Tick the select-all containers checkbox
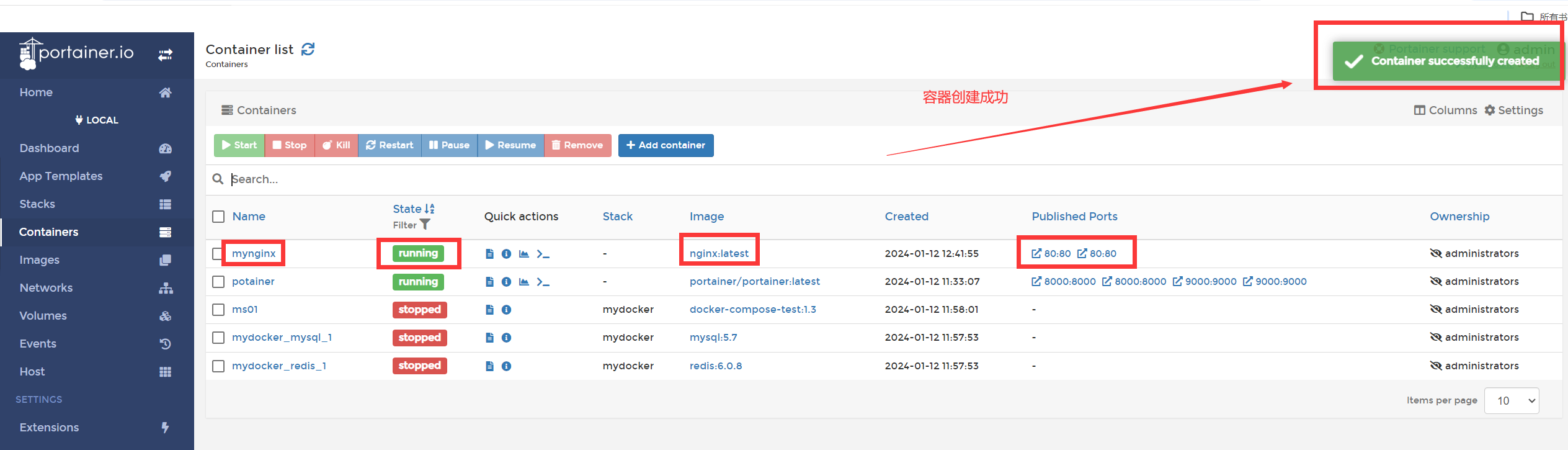Screen dimensions: 1568x450 pyautogui.click(x=218, y=217)
